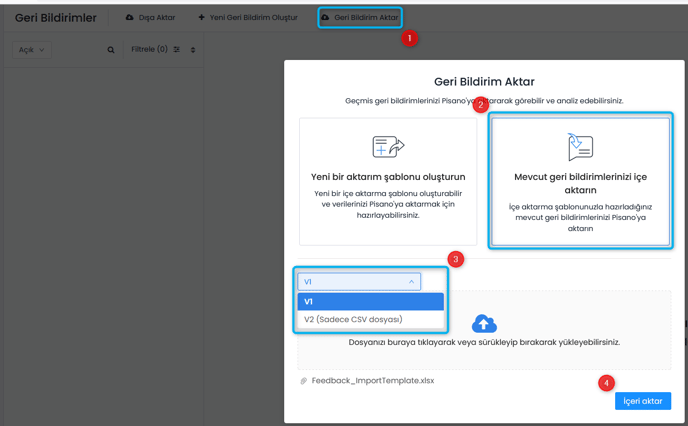
Task: Choose the highlighted V1 option
Action: point(370,301)
